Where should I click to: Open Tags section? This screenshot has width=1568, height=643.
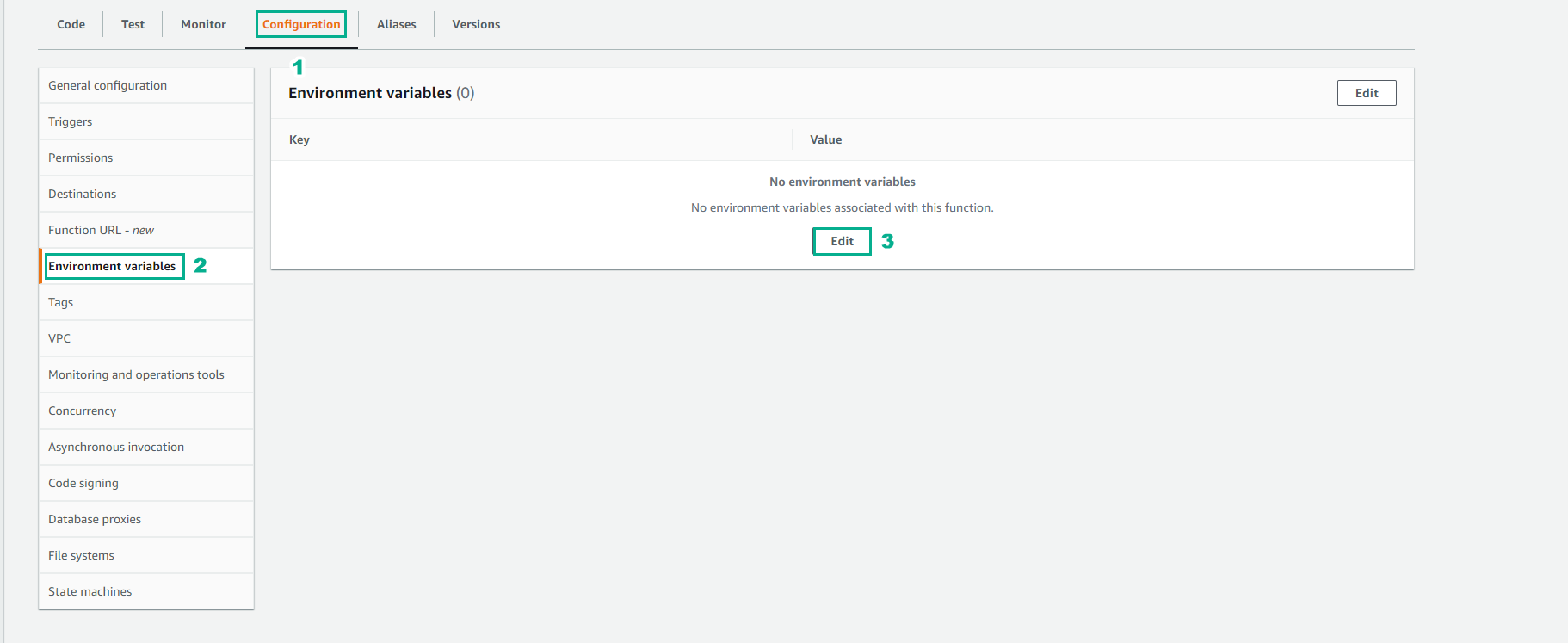[x=146, y=302]
